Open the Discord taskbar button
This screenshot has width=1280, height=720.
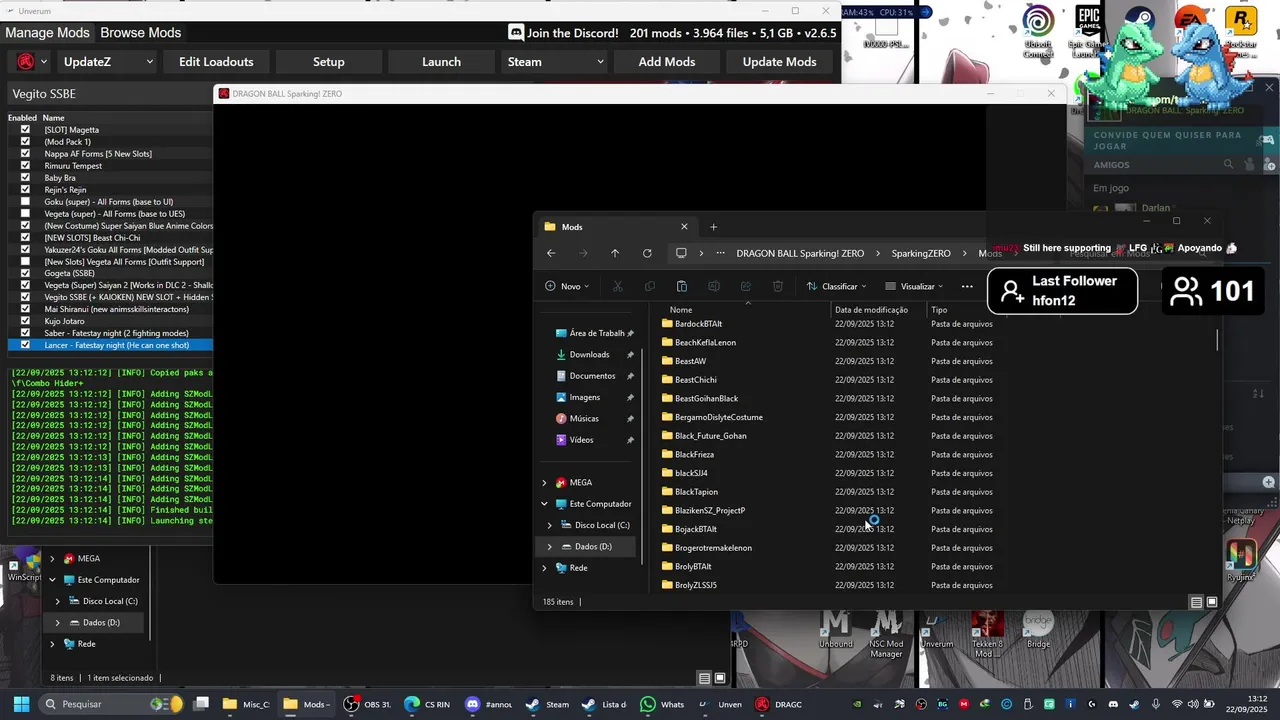tap(489, 704)
